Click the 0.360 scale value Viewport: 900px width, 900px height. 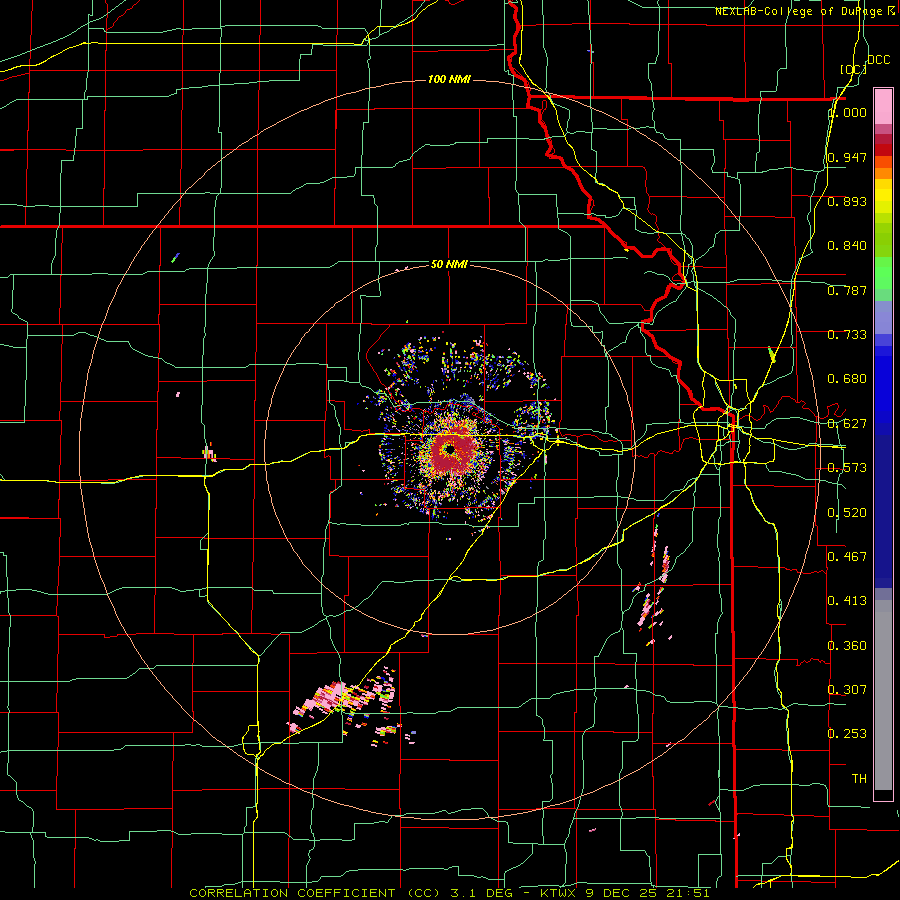(847, 646)
